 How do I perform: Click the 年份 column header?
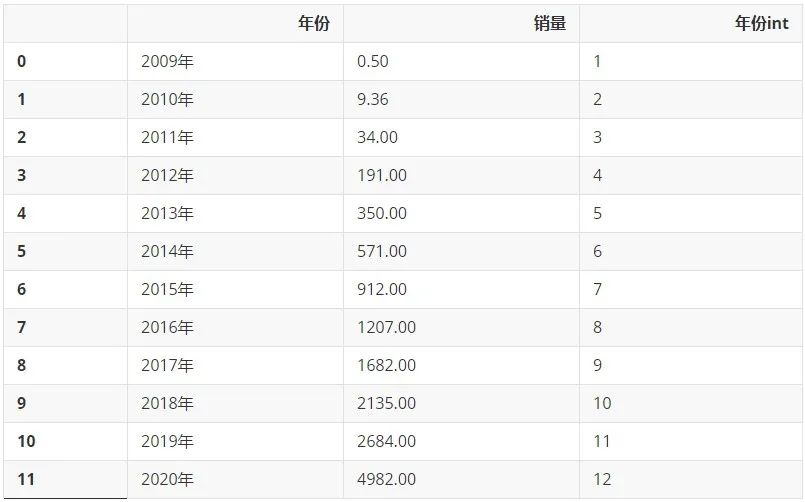[x=313, y=24]
